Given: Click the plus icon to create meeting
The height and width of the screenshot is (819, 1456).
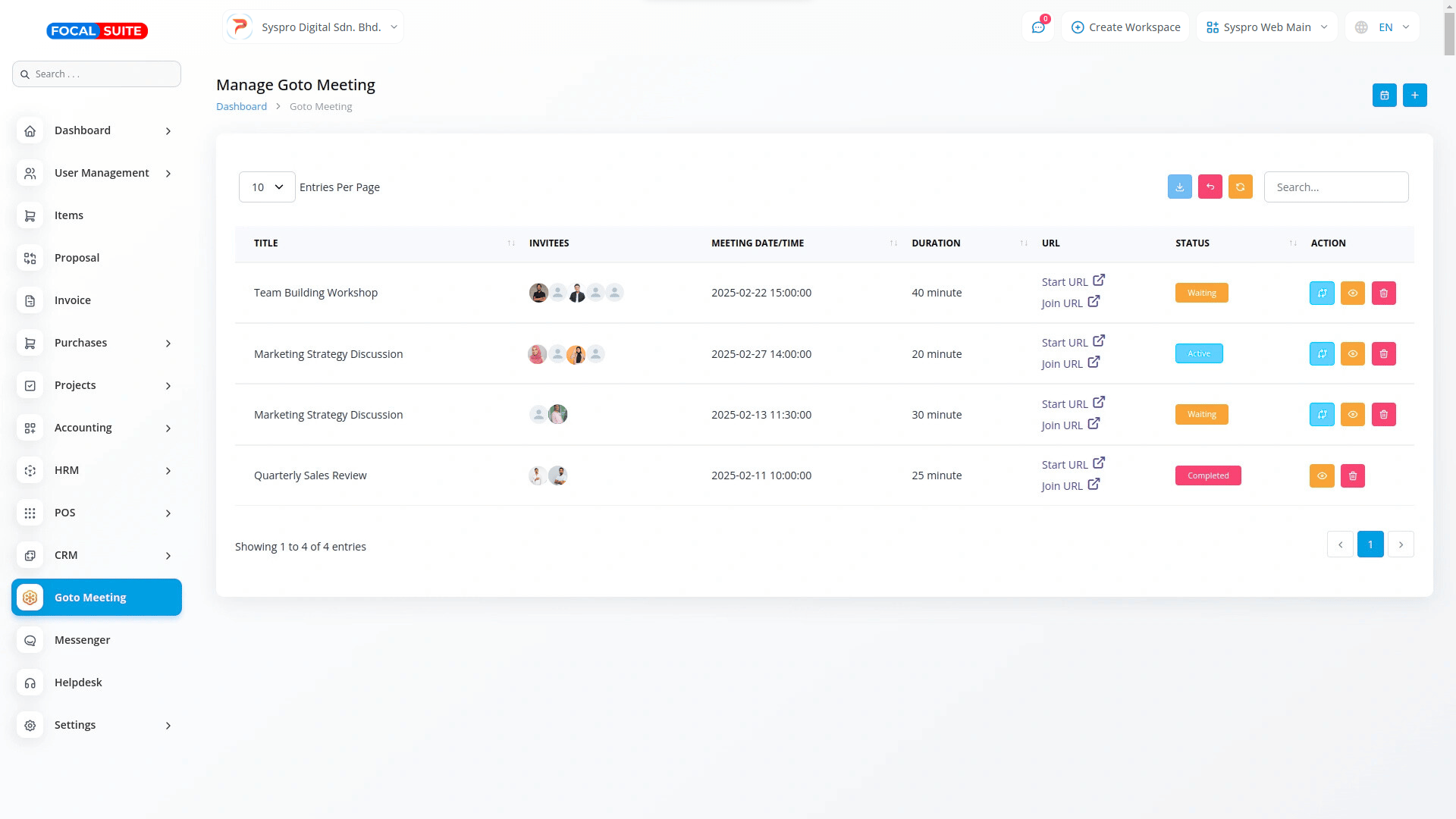Looking at the screenshot, I should click(1414, 96).
